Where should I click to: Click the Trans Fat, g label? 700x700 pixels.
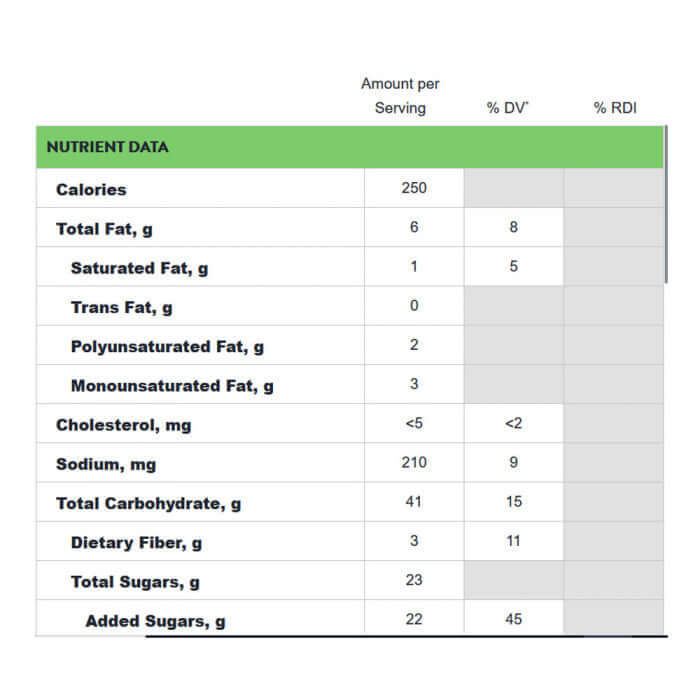coord(121,307)
